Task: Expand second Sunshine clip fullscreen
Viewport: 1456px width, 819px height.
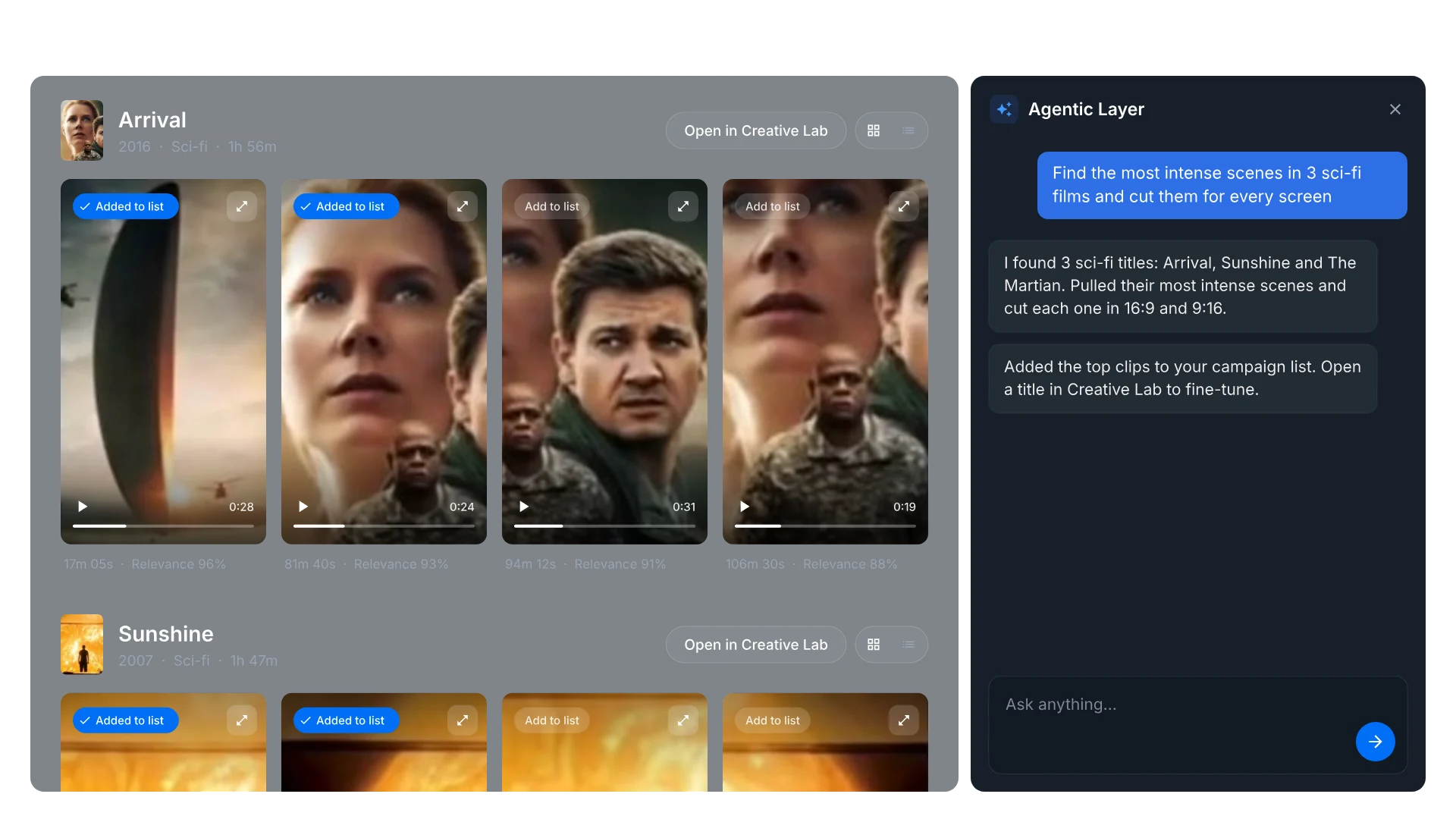Action: click(463, 720)
